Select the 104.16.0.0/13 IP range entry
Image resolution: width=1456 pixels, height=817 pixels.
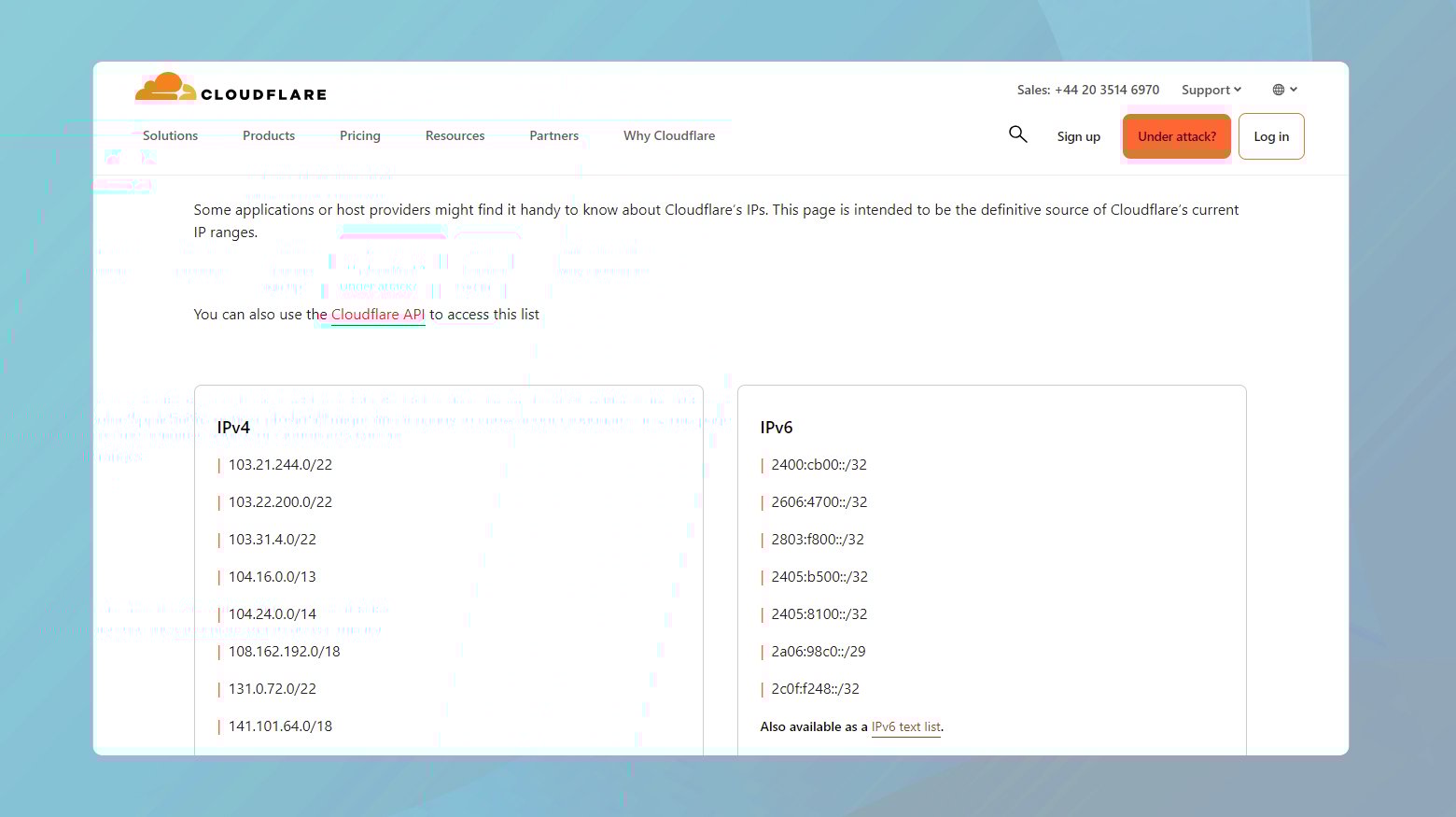click(272, 576)
